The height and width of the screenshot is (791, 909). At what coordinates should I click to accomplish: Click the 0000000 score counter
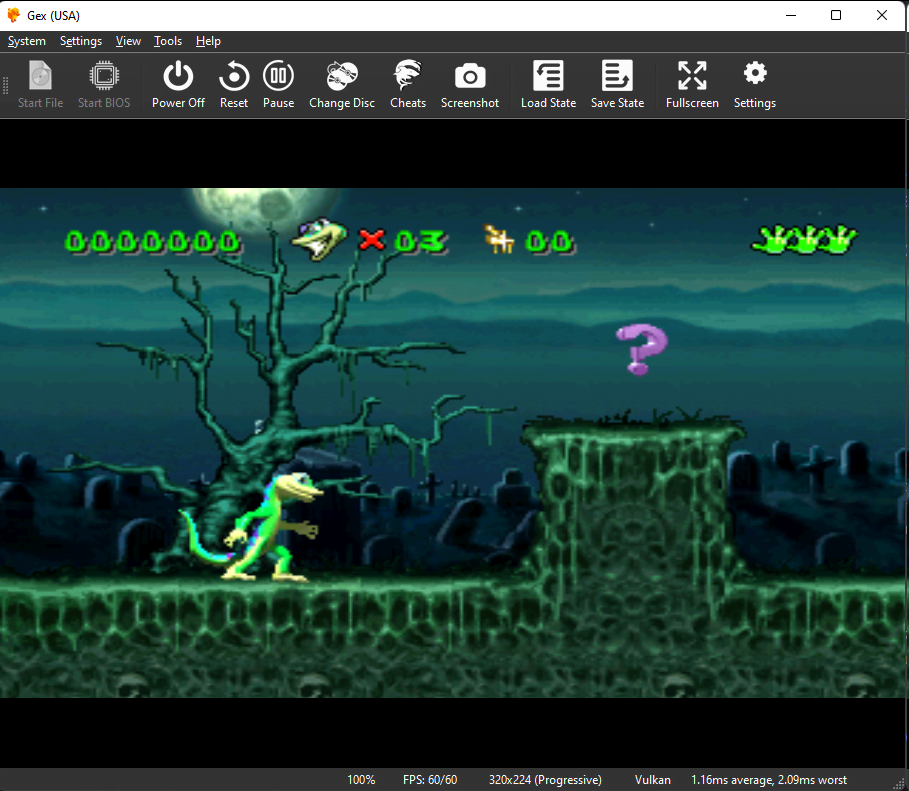pyautogui.click(x=153, y=242)
